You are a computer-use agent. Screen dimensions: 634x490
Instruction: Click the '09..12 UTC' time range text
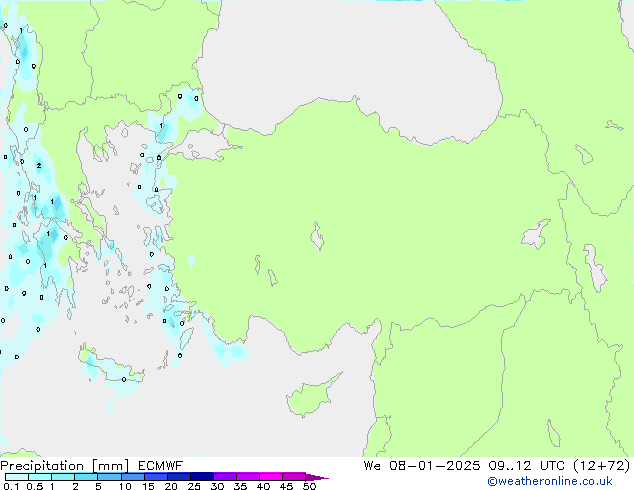526,466
